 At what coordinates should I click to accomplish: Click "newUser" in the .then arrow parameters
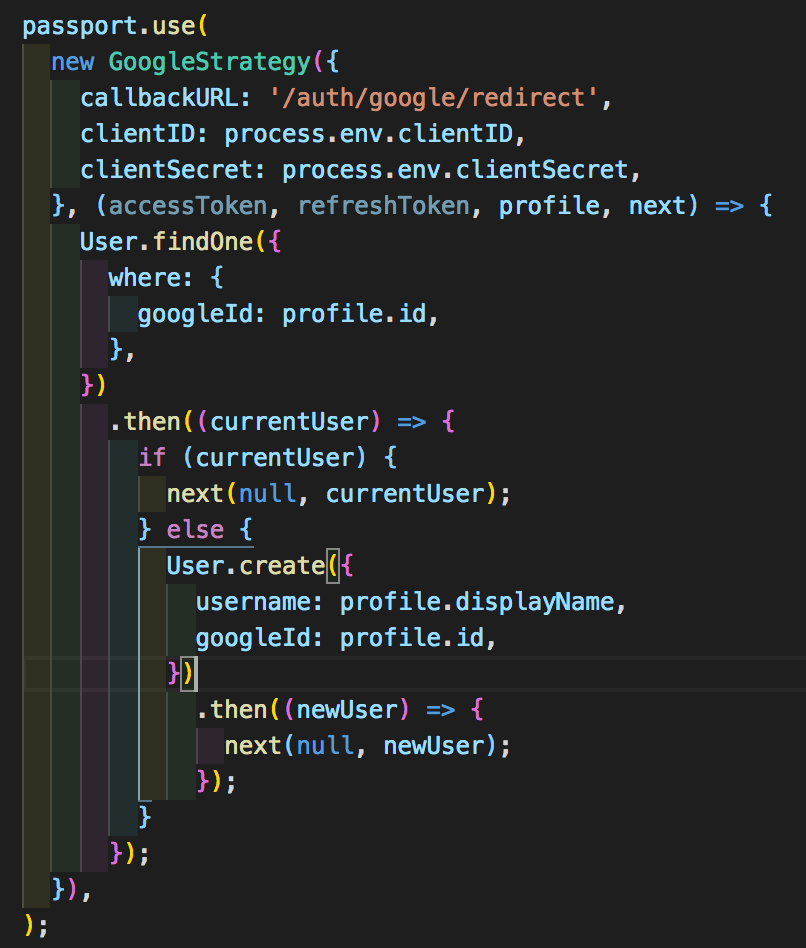tap(347, 710)
